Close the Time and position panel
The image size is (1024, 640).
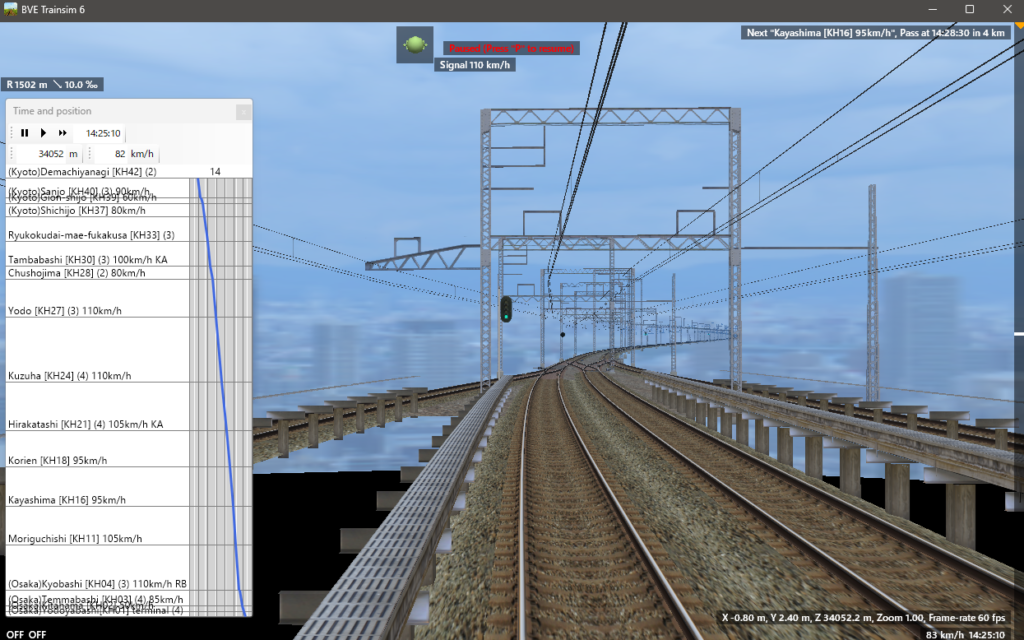pos(242,112)
